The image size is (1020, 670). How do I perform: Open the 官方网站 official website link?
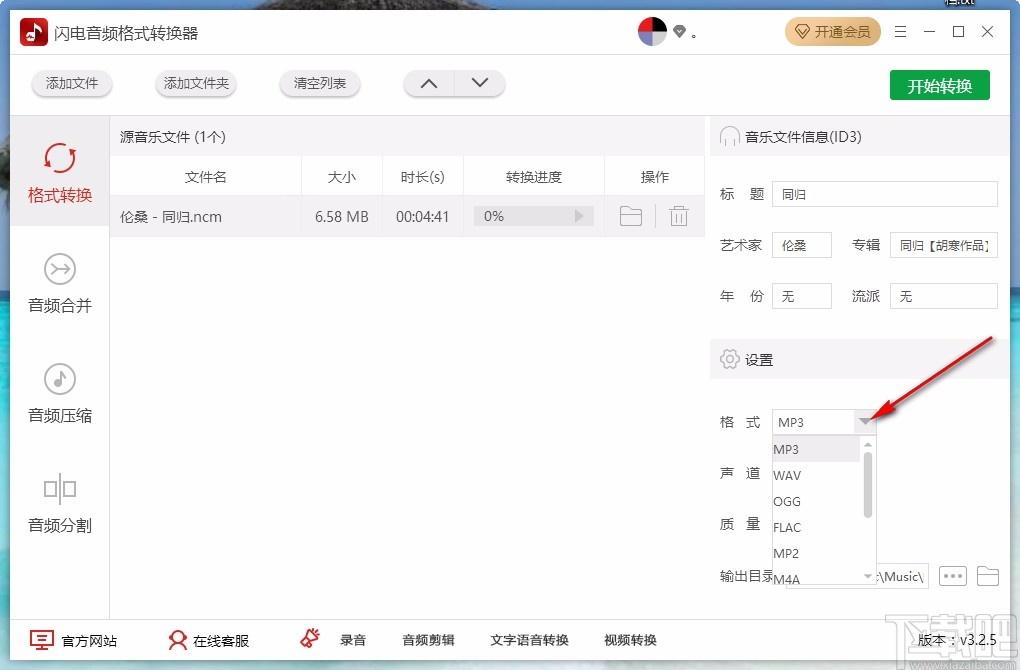pyautogui.click(x=88, y=641)
